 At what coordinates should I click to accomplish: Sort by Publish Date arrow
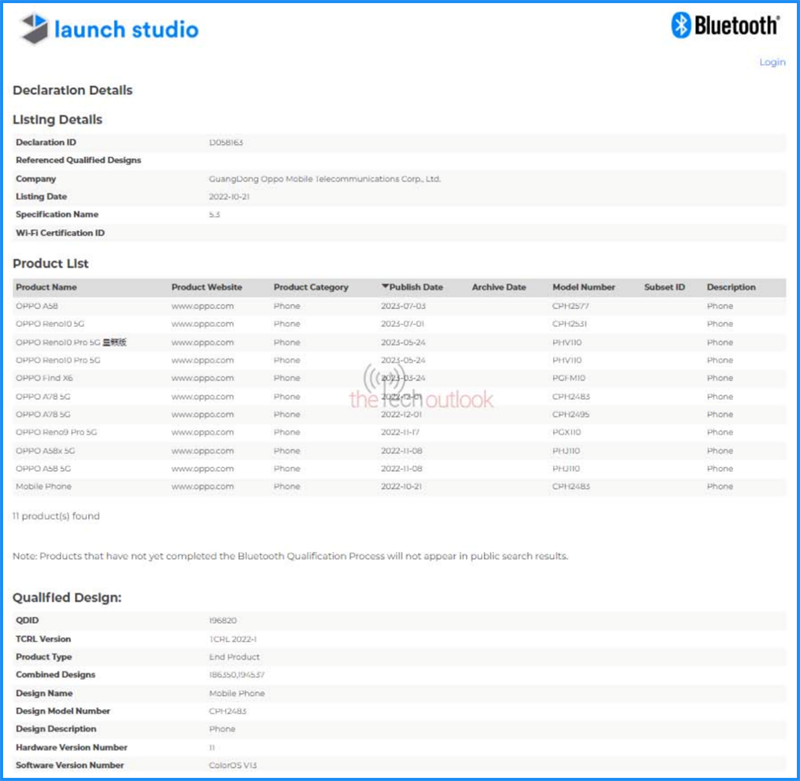click(x=385, y=286)
